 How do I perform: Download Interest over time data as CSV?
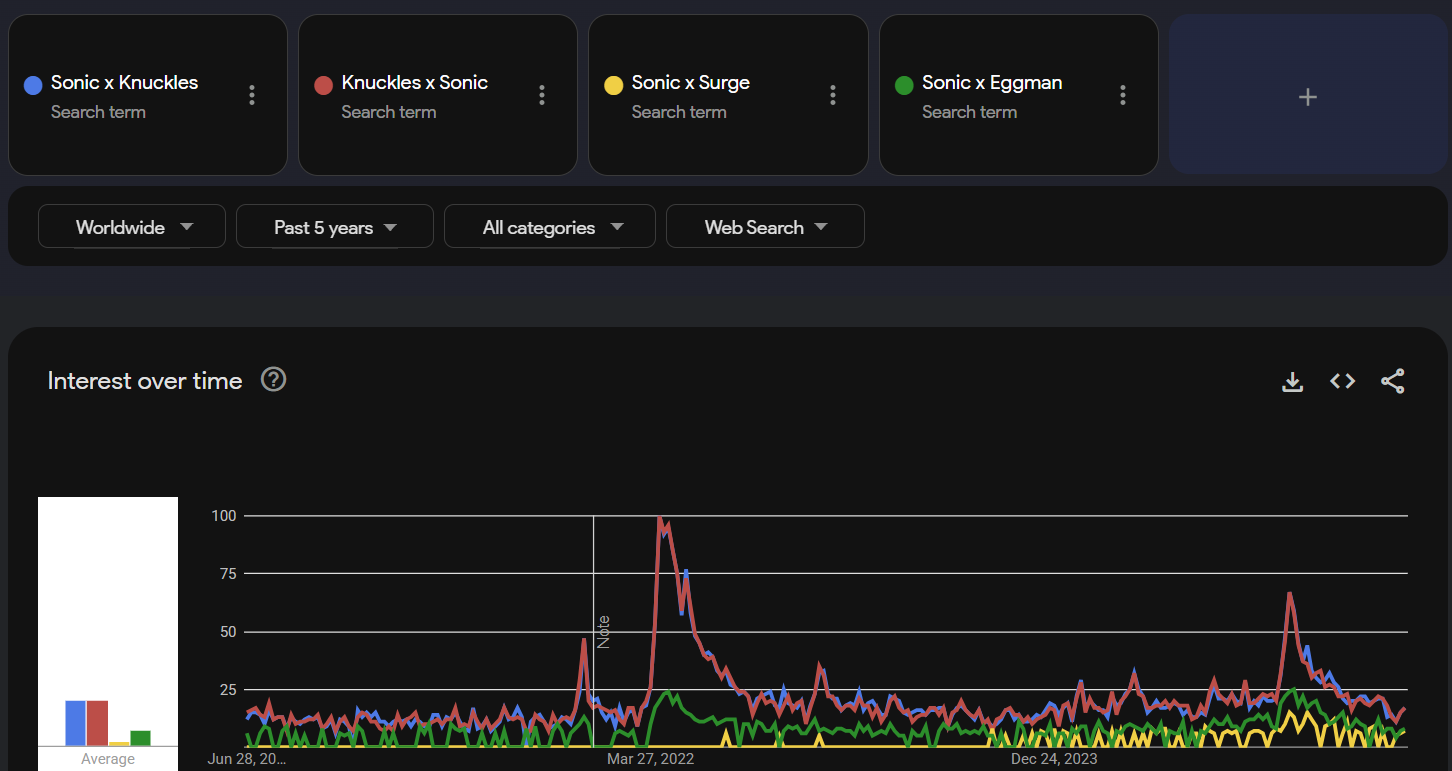click(x=1293, y=381)
